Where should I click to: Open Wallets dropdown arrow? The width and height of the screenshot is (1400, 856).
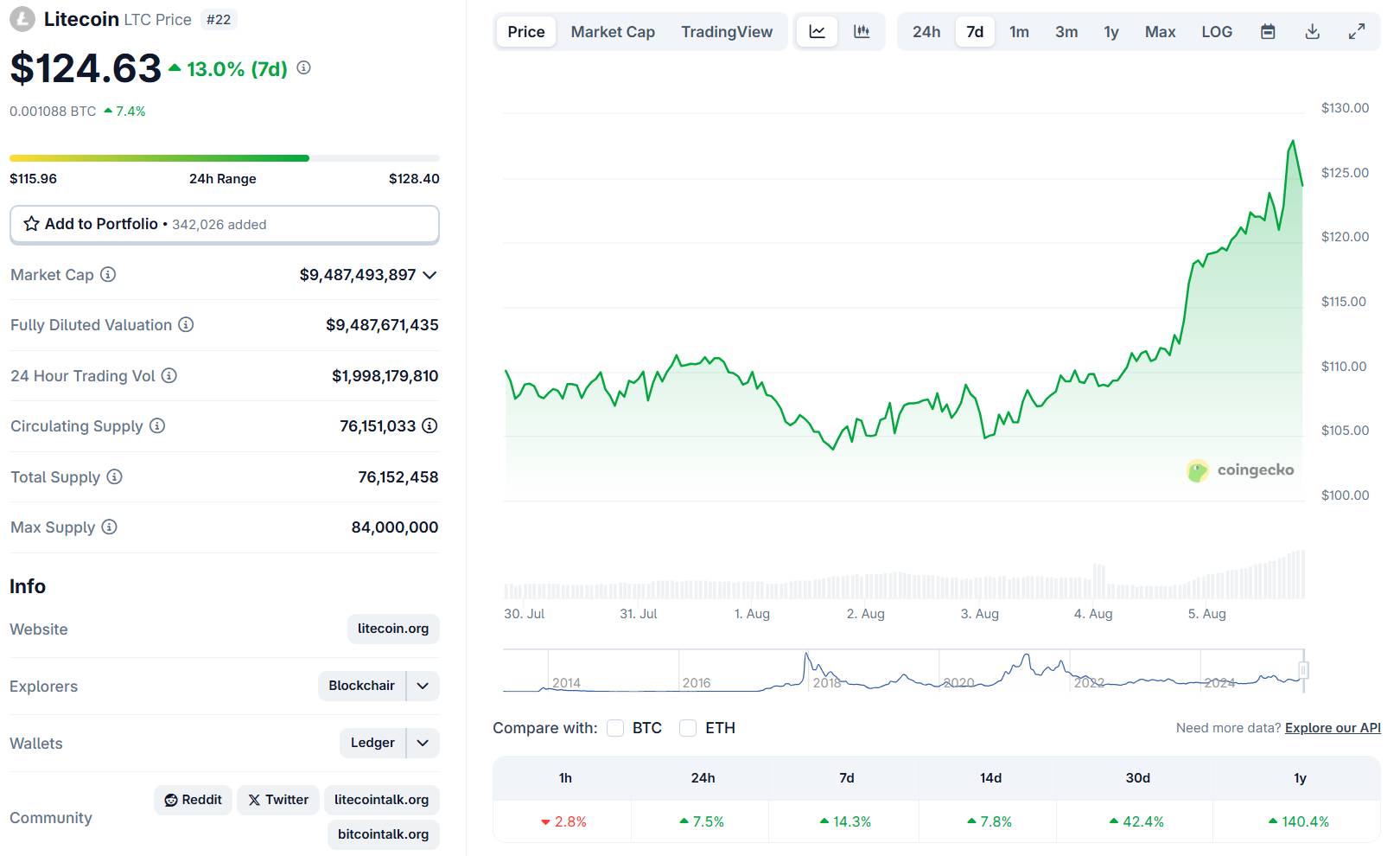[x=423, y=743]
